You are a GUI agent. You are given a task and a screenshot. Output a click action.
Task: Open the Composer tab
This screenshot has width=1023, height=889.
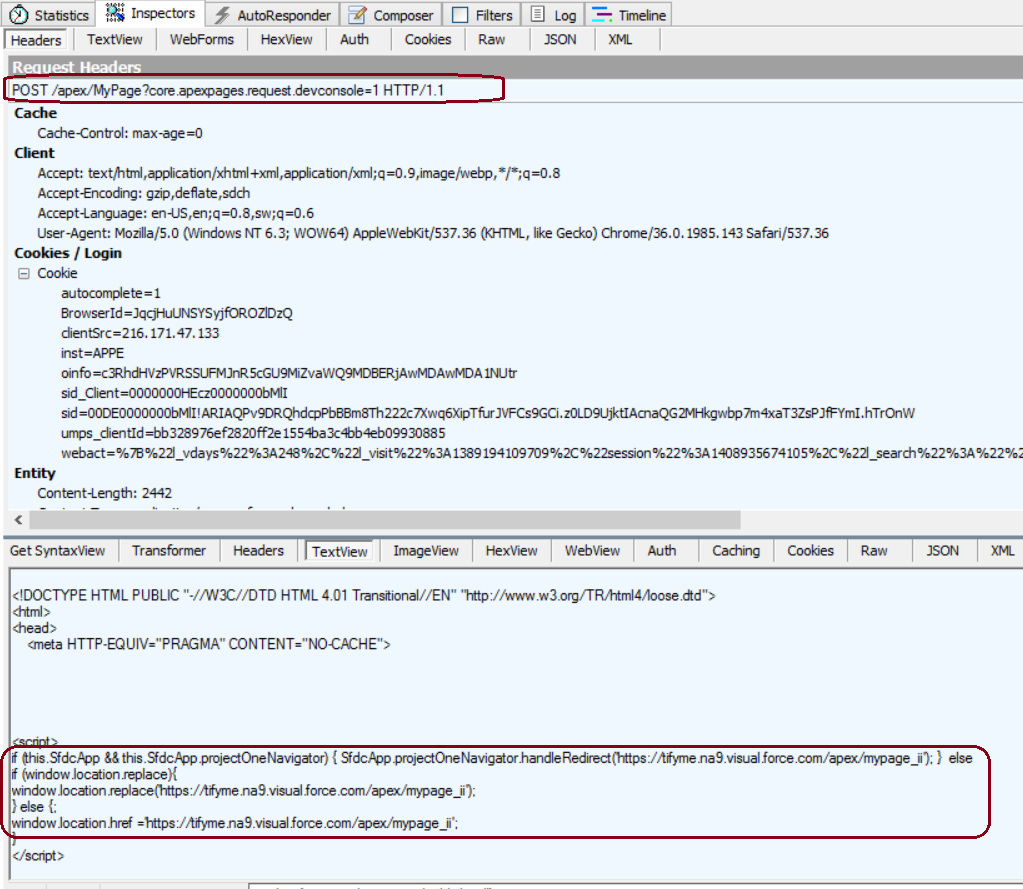390,14
